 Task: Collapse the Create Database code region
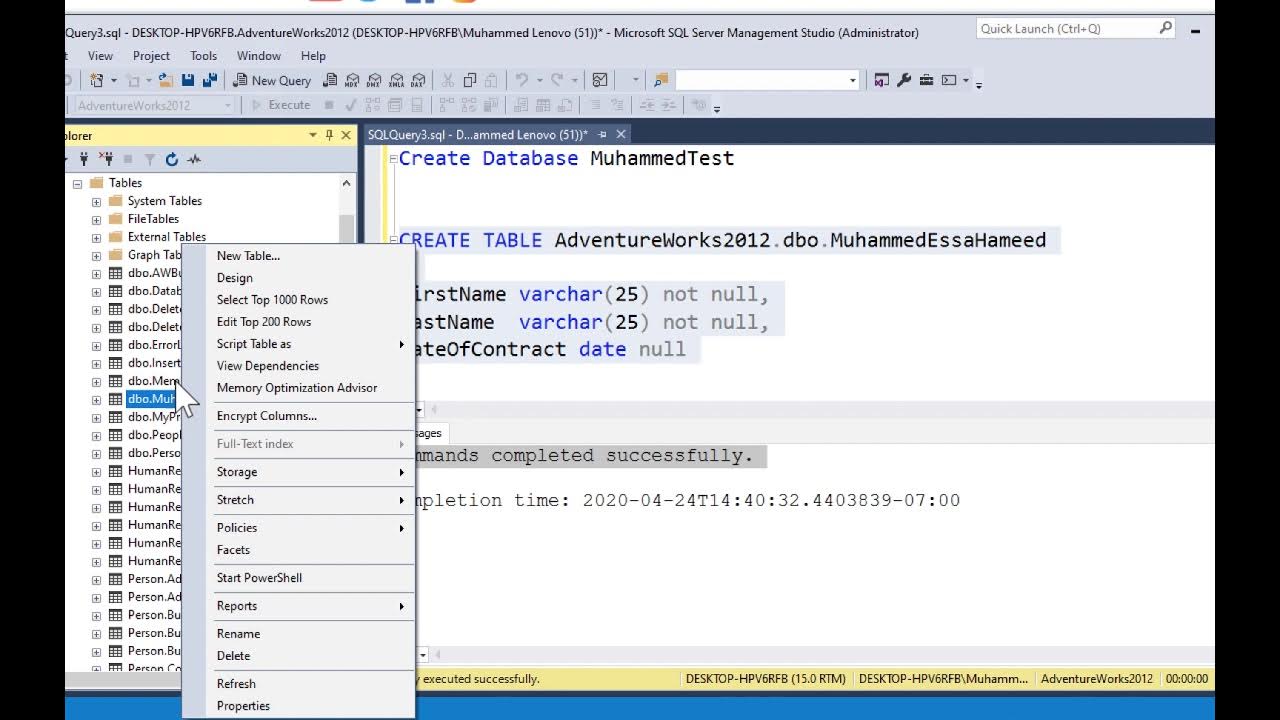(x=393, y=158)
